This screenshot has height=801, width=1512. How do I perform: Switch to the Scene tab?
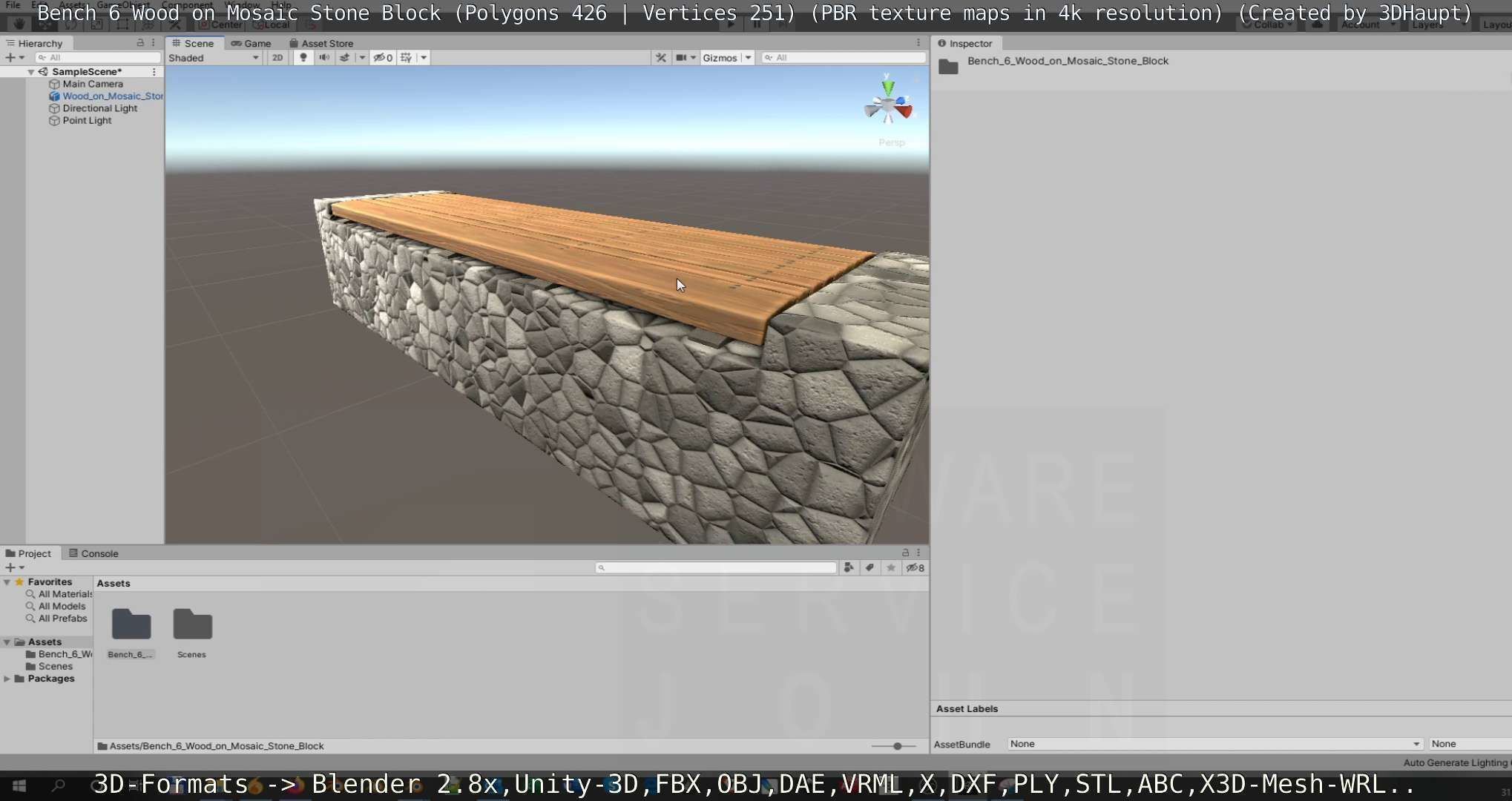click(x=194, y=43)
